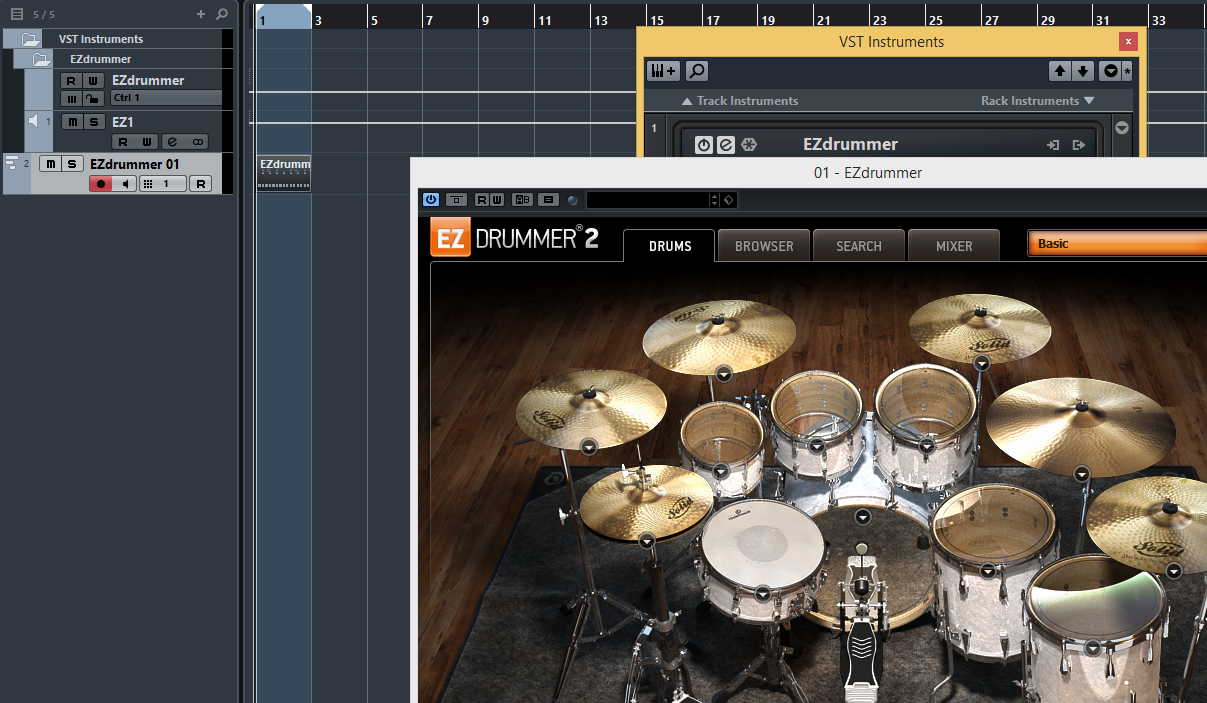Switch A/B settings in the plugin header

[522, 200]
